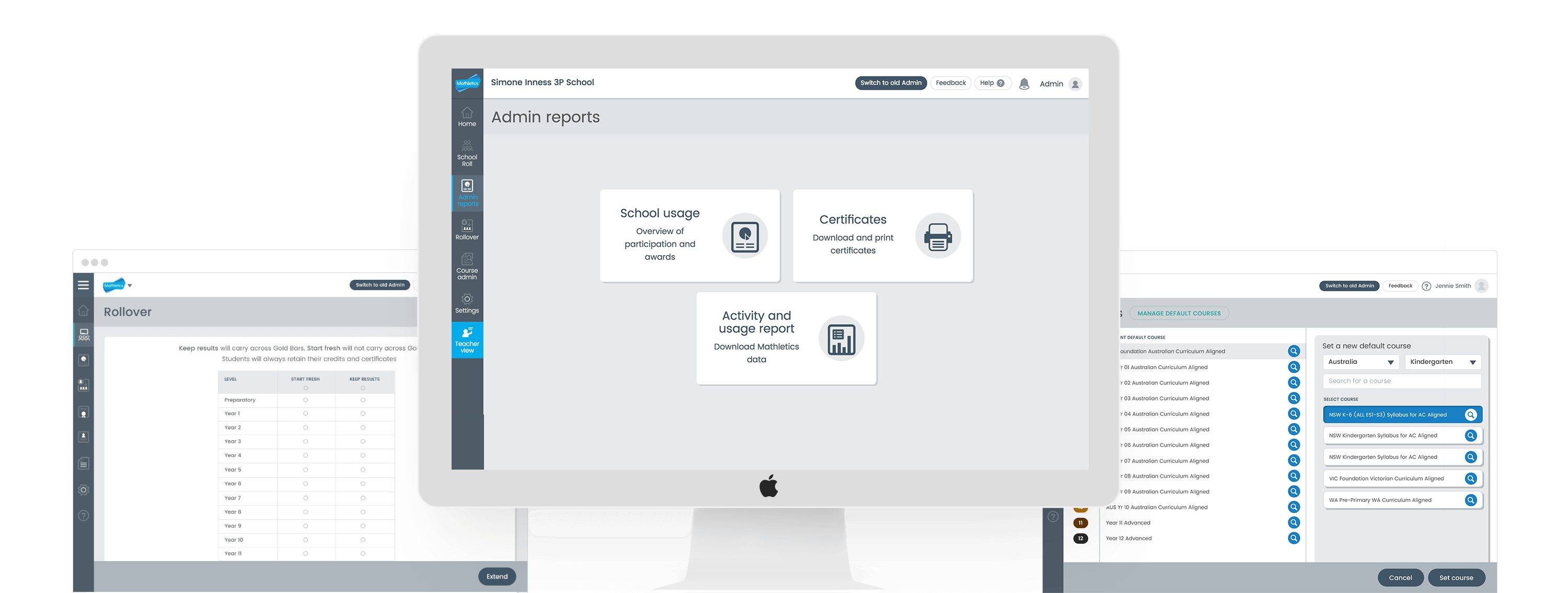This screenshot has height=593, width=1568.
Task: Open Rollover from the center sidebar
Action: [x=467, y=230]
